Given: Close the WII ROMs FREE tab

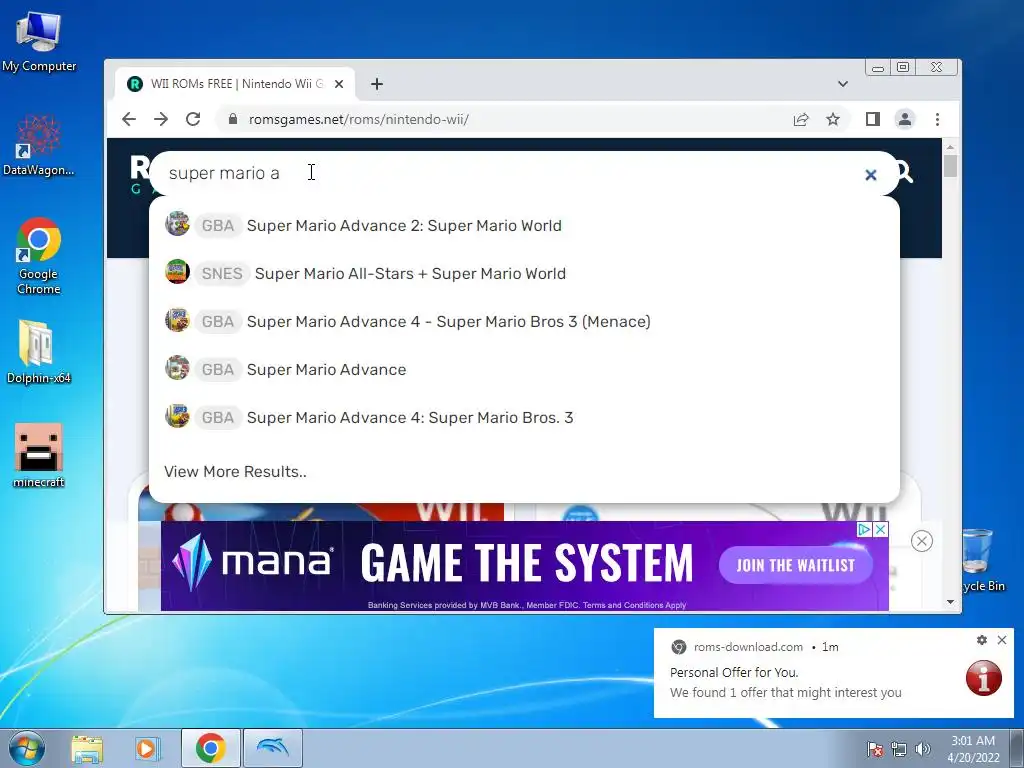Looking at the screenshot, I should (x=339, y=84).
